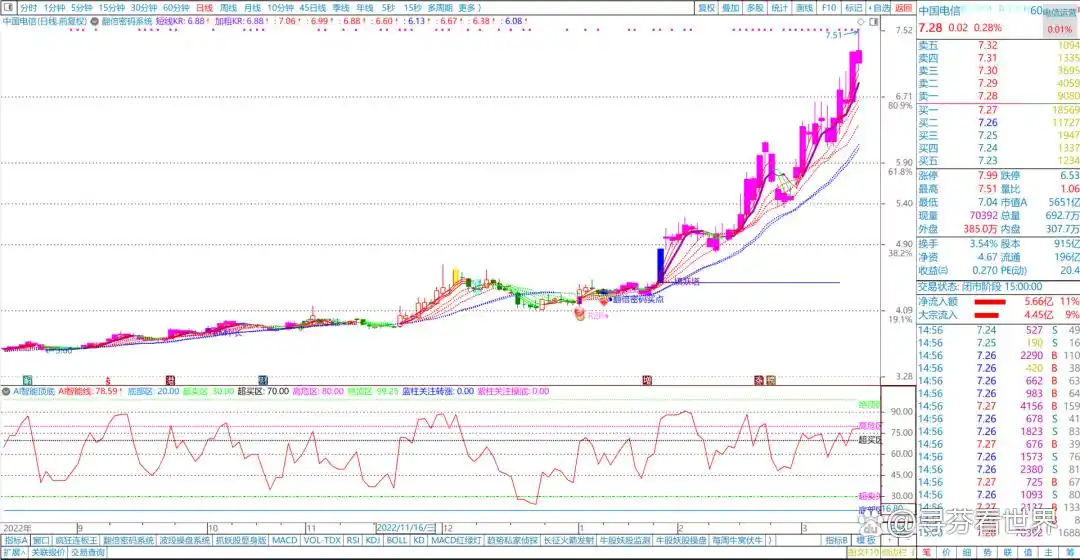
Task: Select the 60分钟 period tab
Action: pos(176,7)
